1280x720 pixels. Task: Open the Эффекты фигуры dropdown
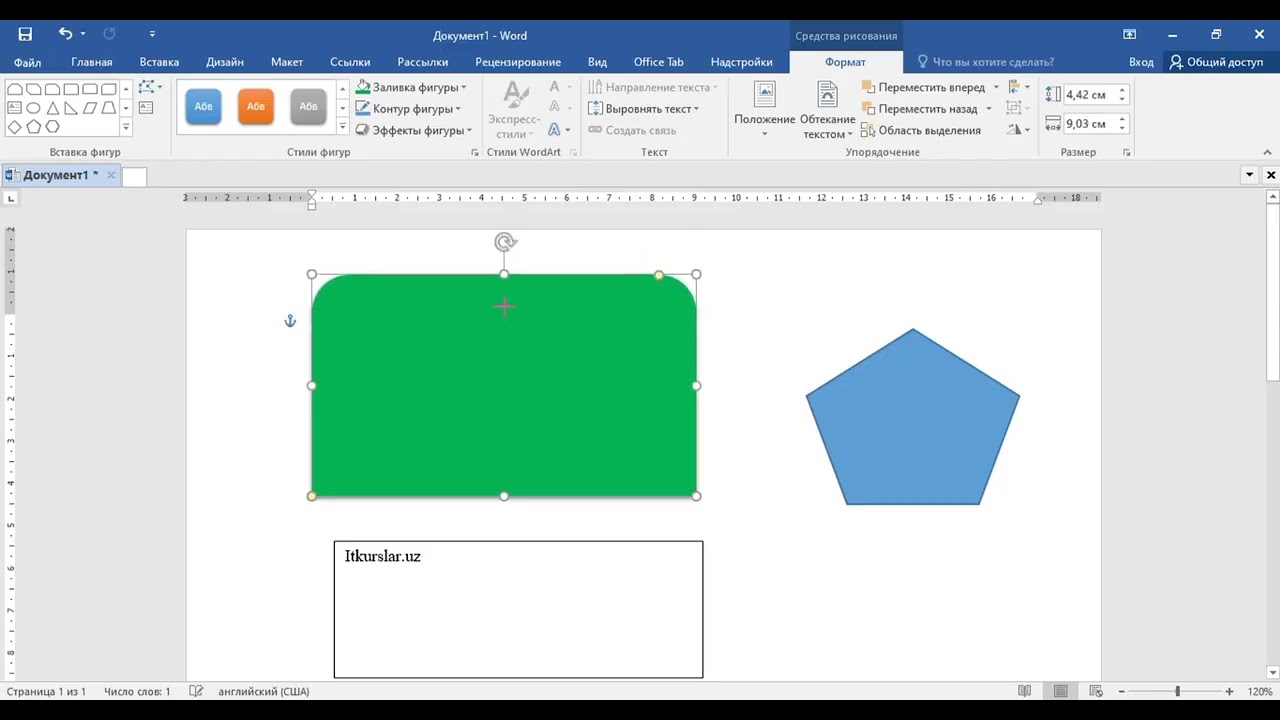click(x=414, y=130)
